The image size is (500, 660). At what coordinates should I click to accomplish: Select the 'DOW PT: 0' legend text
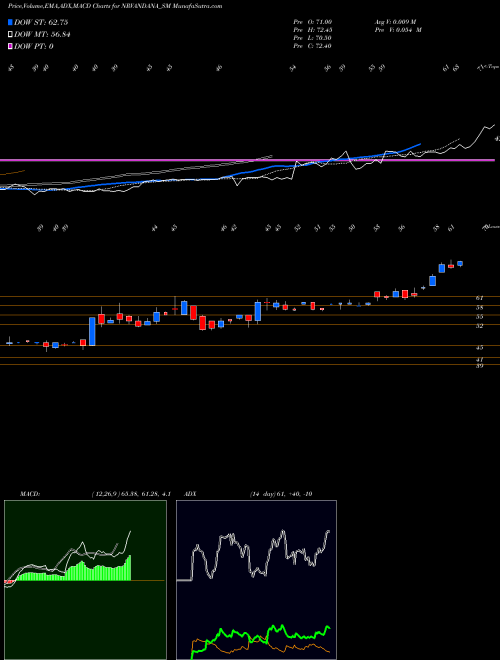[33, 46]
